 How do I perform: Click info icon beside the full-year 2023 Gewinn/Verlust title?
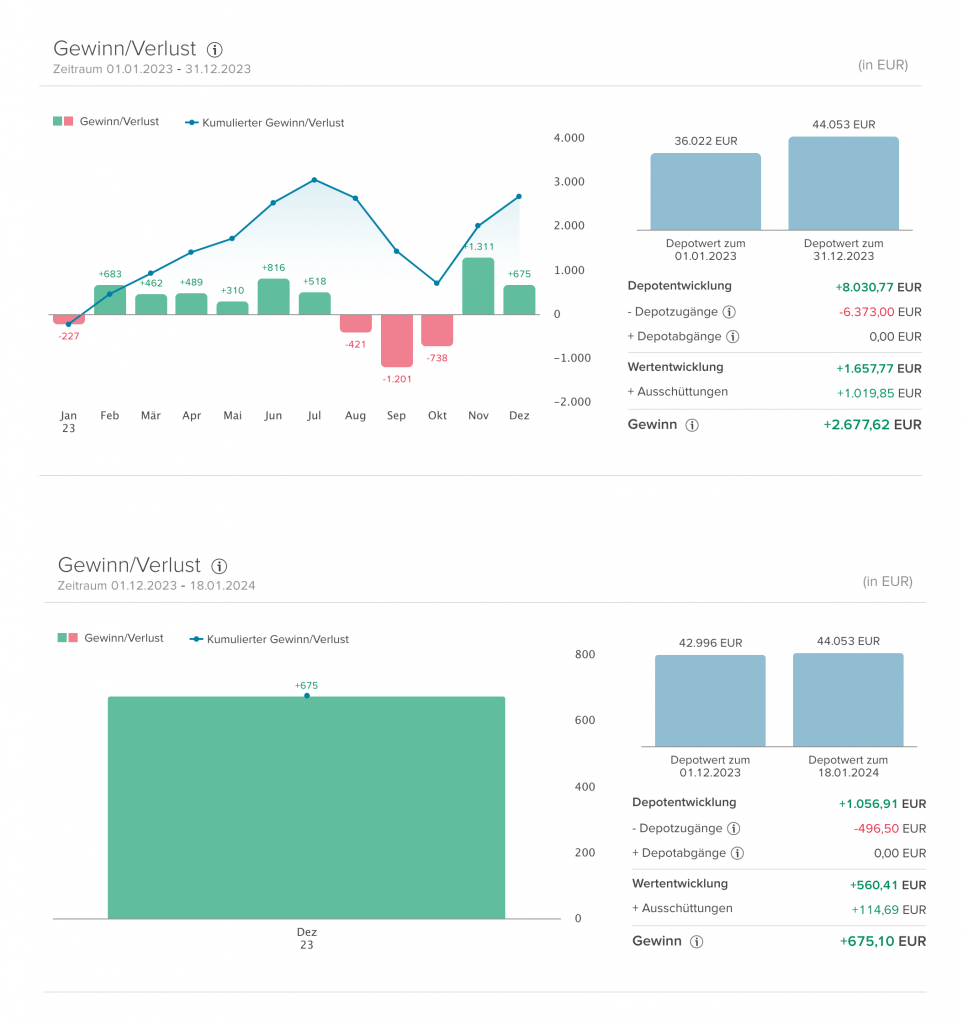[x=215, y=49]
